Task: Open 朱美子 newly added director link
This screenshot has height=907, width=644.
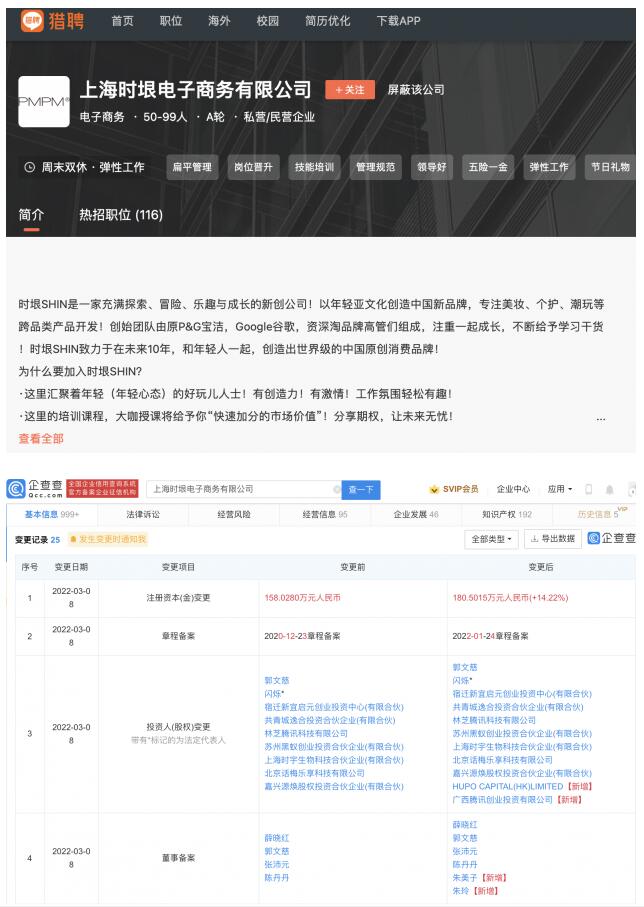Action: [465, 878]
